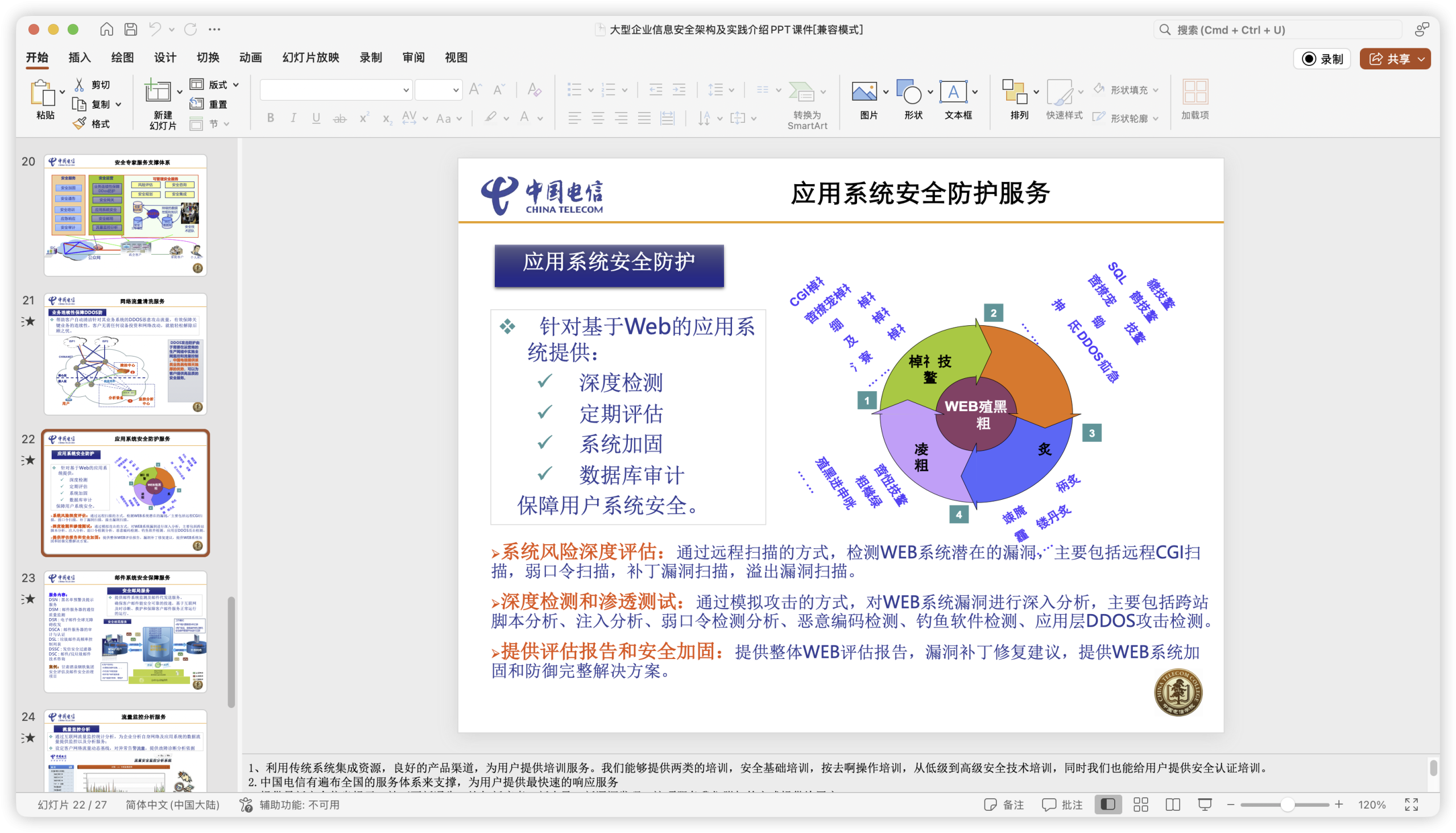This screenshot has height=833, width=1456.
Task: Click the zoom slider handle
Action: point(1287,805)
